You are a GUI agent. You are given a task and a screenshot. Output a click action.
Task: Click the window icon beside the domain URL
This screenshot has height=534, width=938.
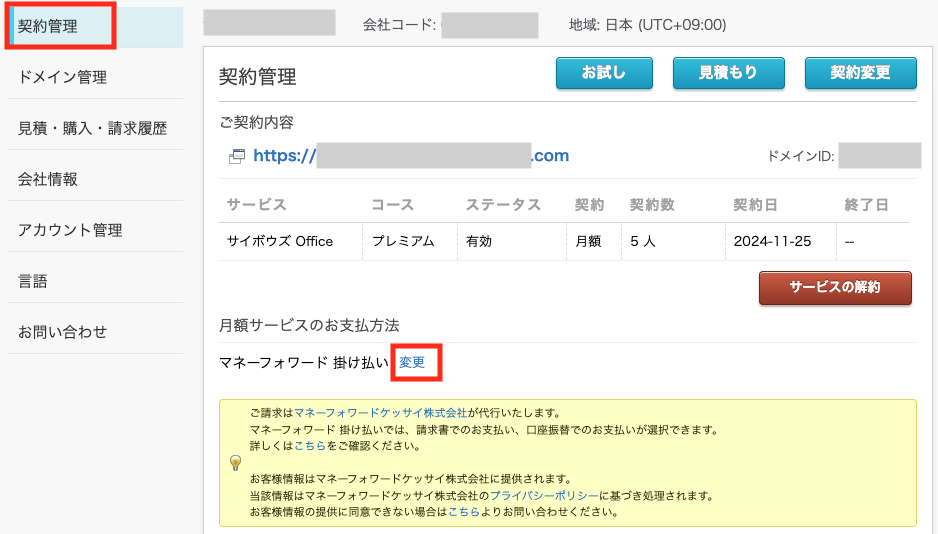coord(236,156)
